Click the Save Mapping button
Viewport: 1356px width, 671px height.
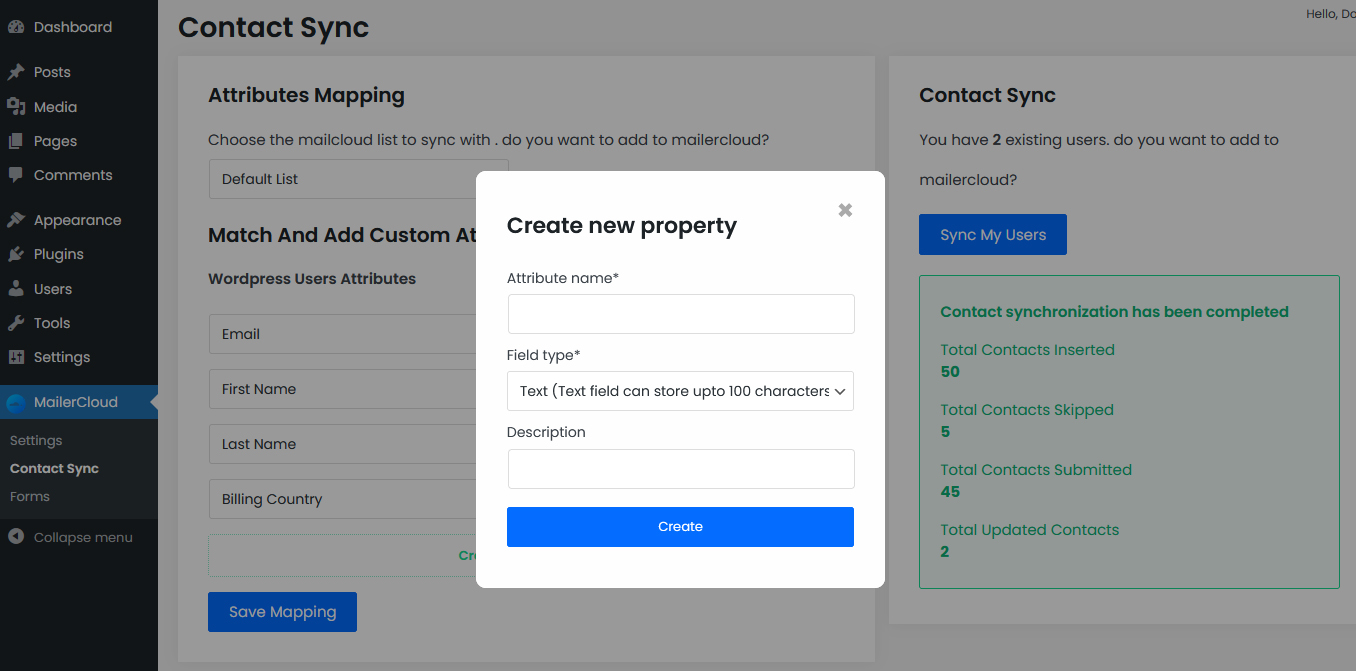[282, 612]
